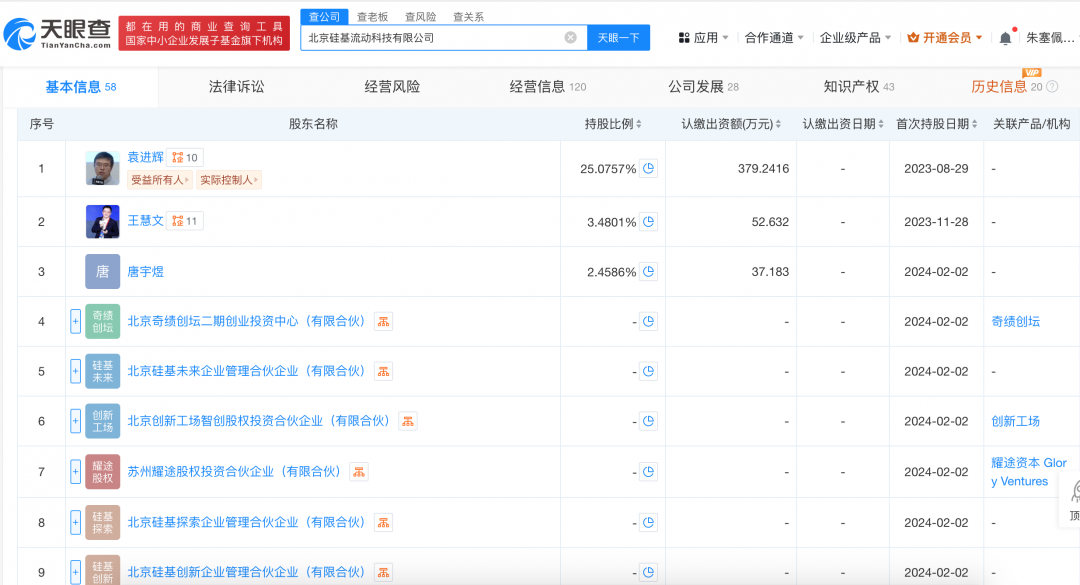Switch to the 法律诉讼 tab
The width and height of the screenshot is (1080, 585).
point(236,87)
